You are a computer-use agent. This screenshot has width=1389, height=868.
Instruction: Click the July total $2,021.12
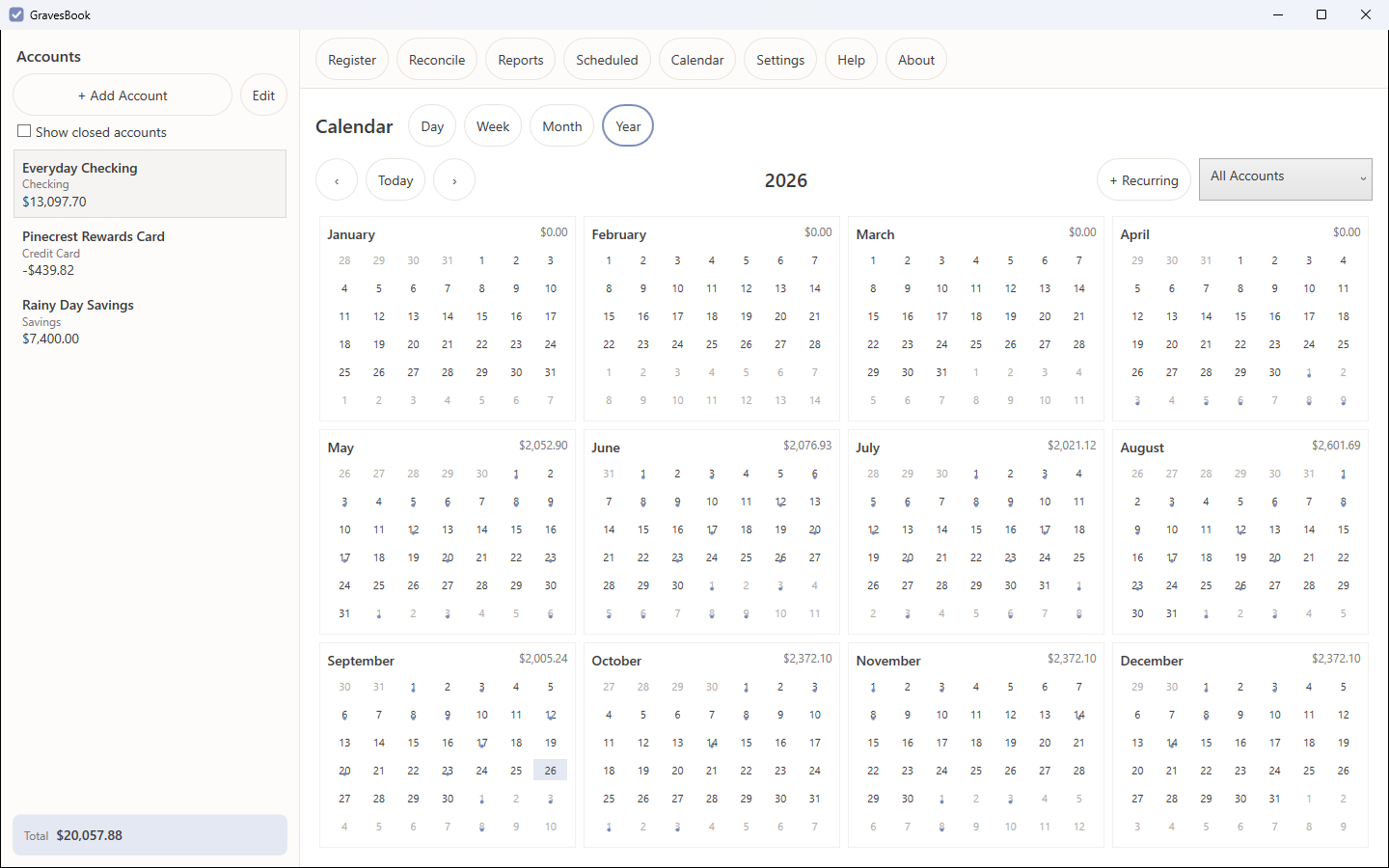tap(1072, 446)
